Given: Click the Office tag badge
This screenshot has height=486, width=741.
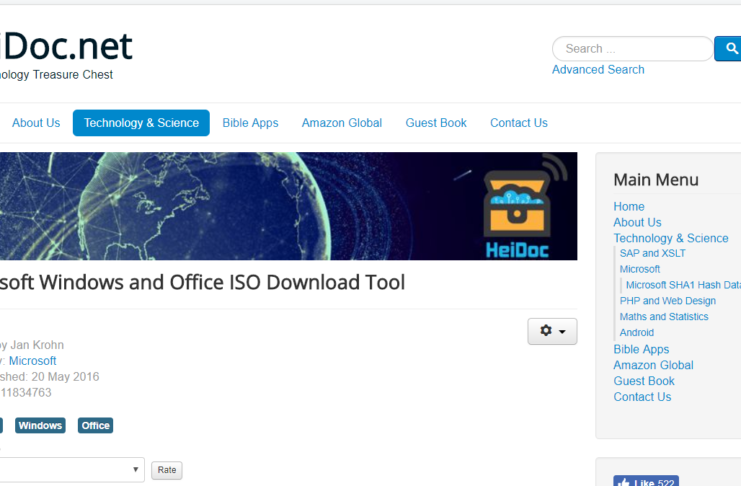Looking at the screenshot, I should click(95, 425).
